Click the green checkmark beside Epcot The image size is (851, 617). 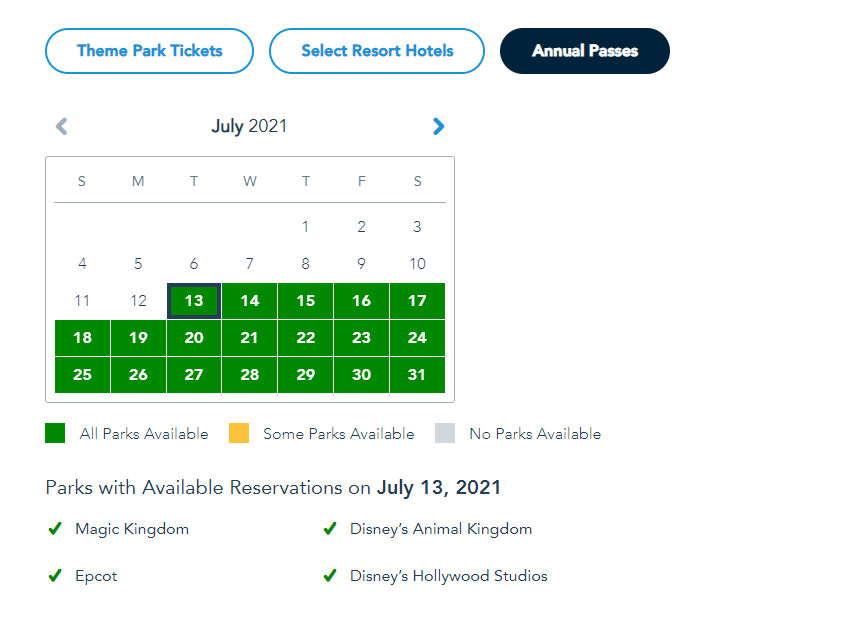pos(55,576)
